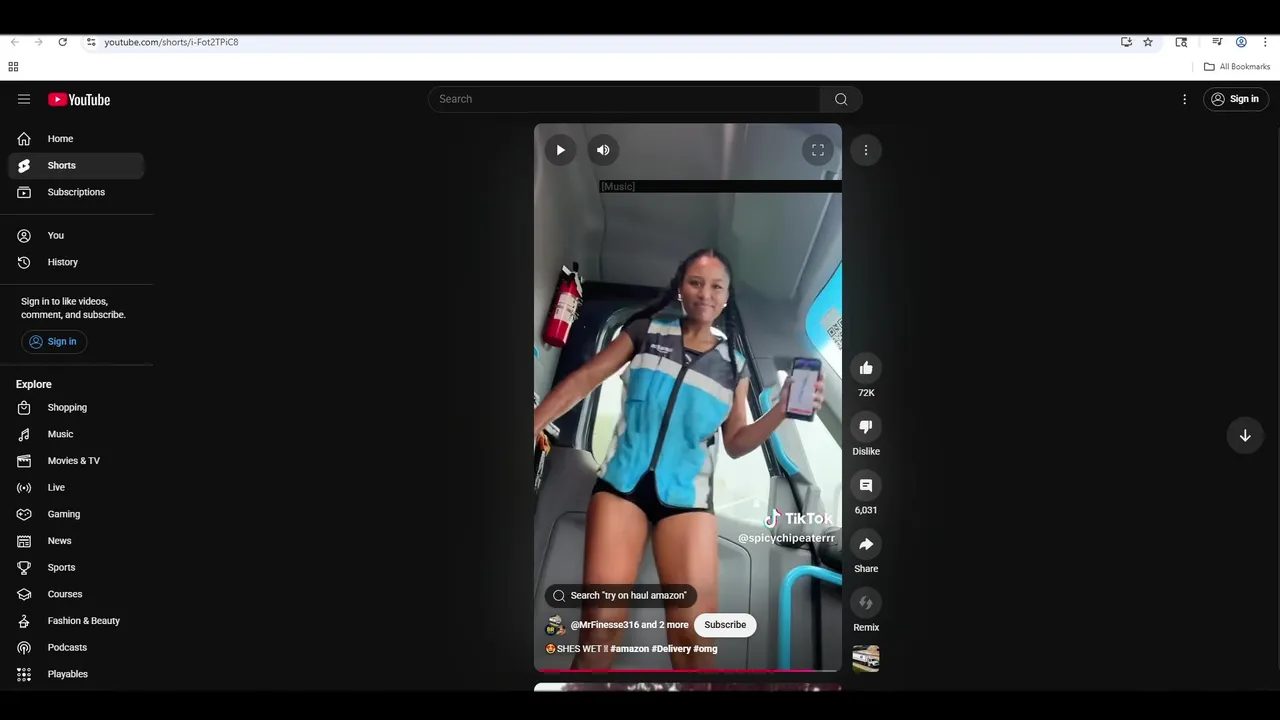Image resolution: width=1280 pixels, height=720 pixels.
Task: Go back in browser history
Action: click(x=14, y=42)
